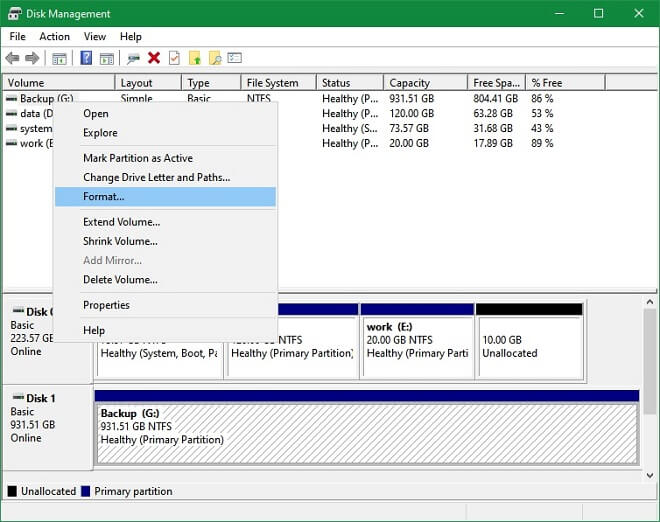The width and height of the screenshot is (660, 522).
Task: Sort by the % Free column header
Action: [566, 83]
